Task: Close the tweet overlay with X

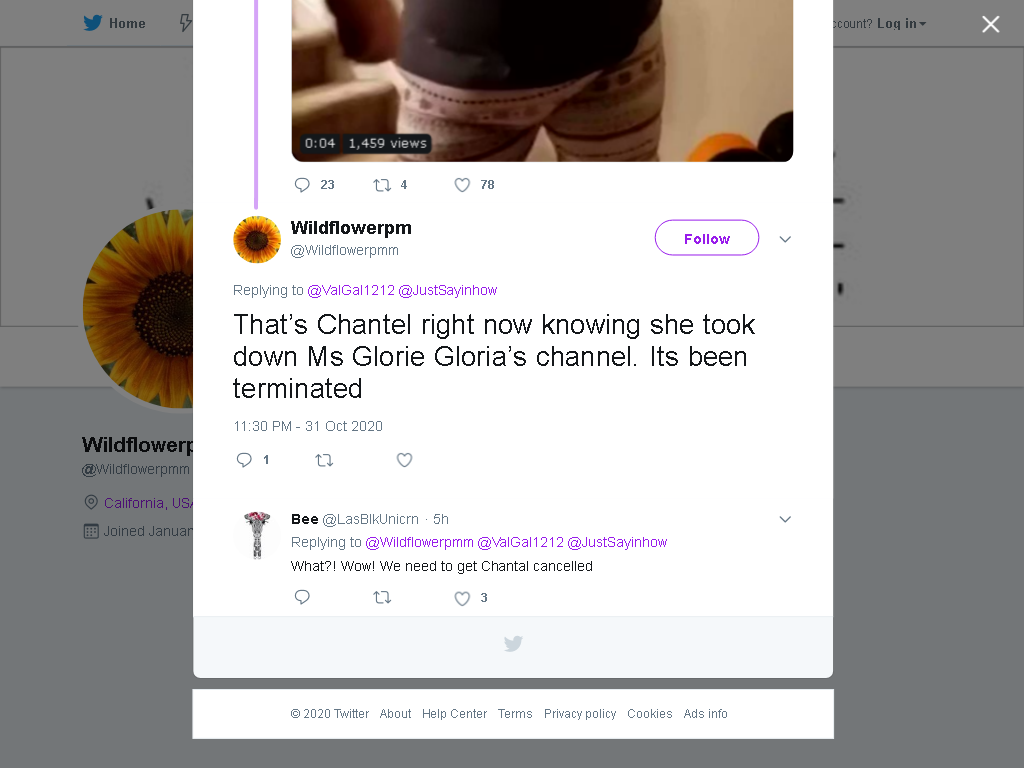Action: [991, 24]
